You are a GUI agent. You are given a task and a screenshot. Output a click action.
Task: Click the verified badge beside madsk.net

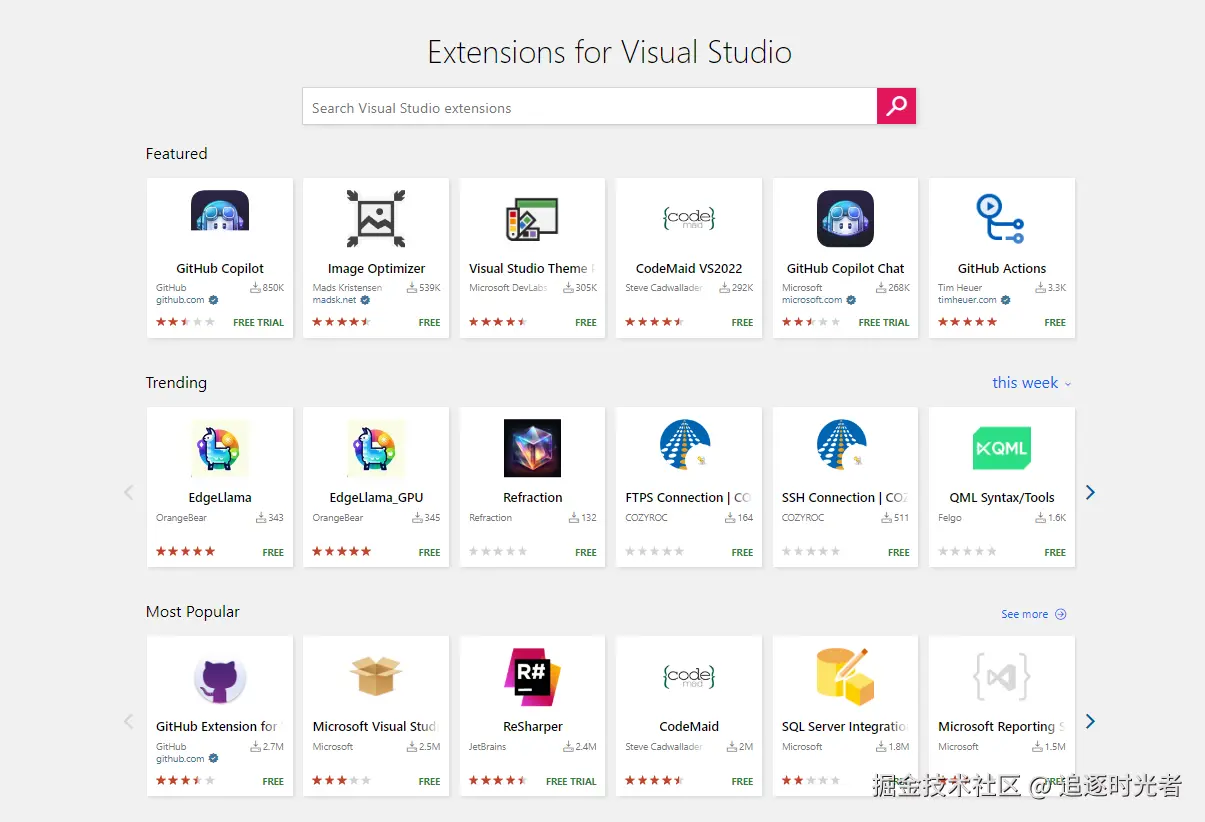click(365, 300)
